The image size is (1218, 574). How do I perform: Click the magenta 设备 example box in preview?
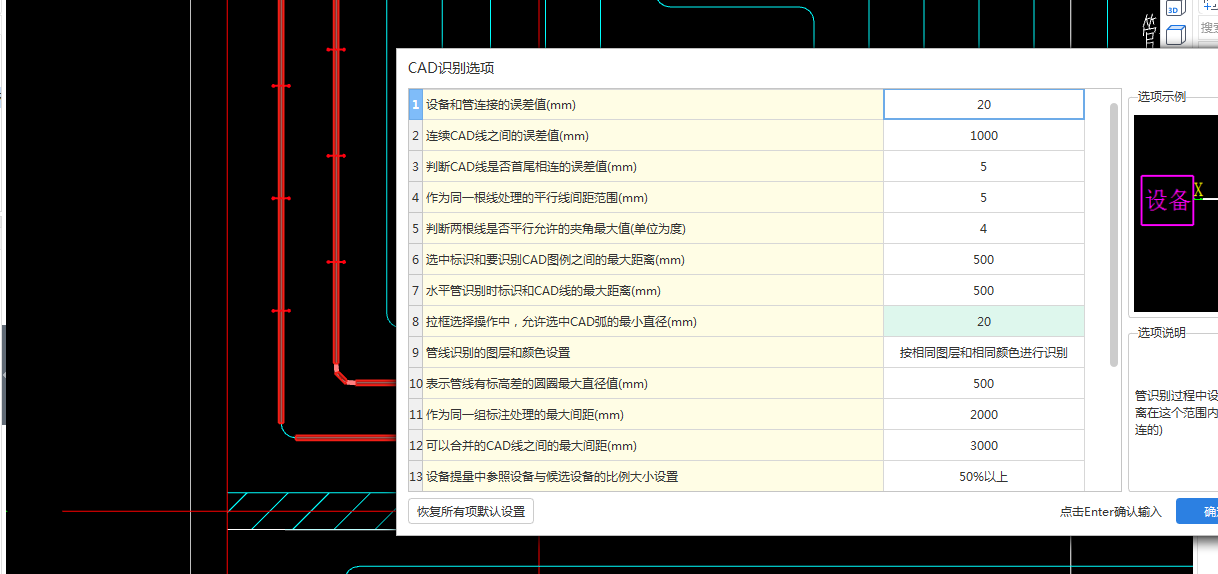coord(1167,200)
